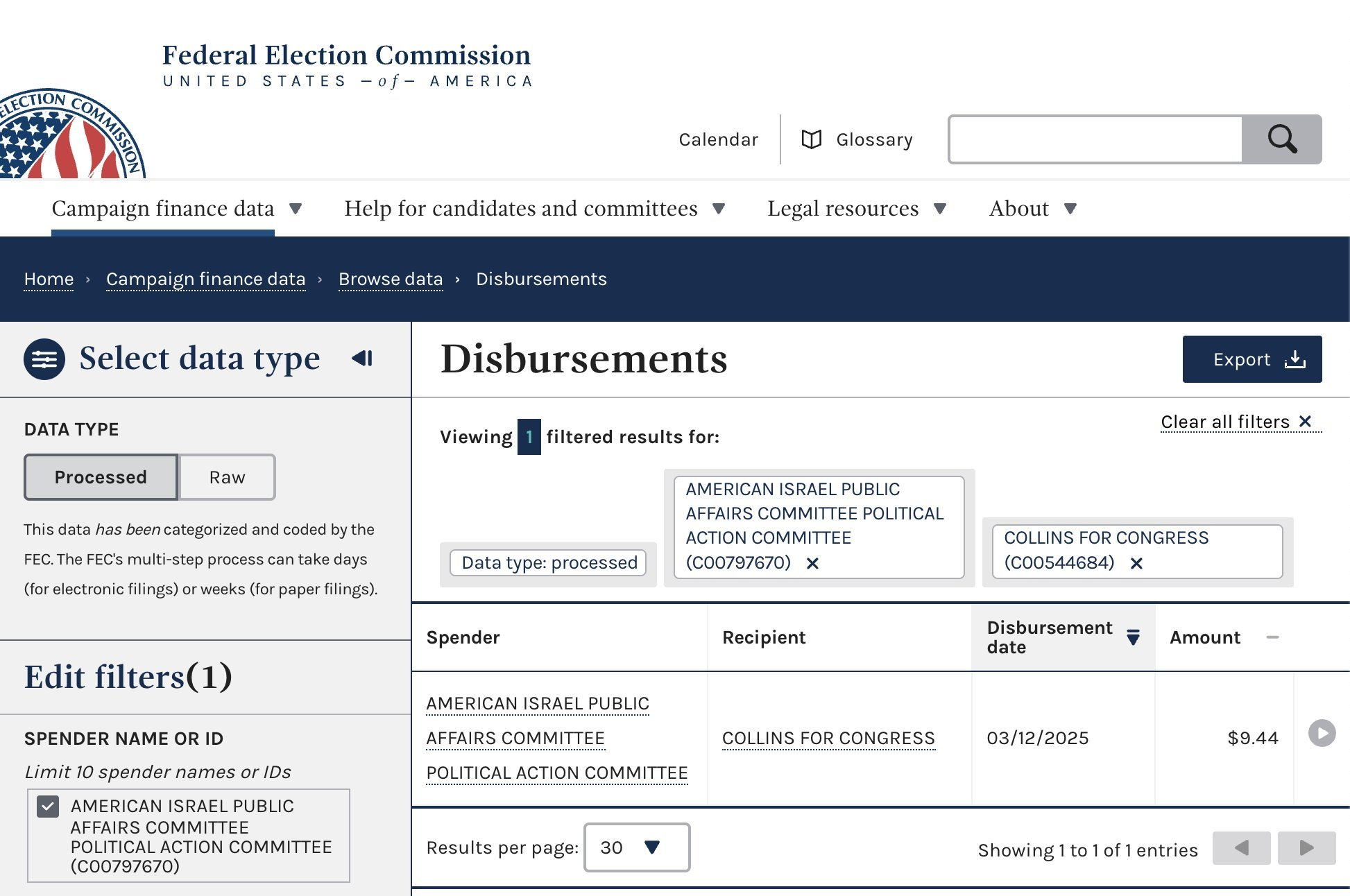1350x896 pixels.
Task: Go to the next results page arrow
Action: click(x=1306, y=847)
